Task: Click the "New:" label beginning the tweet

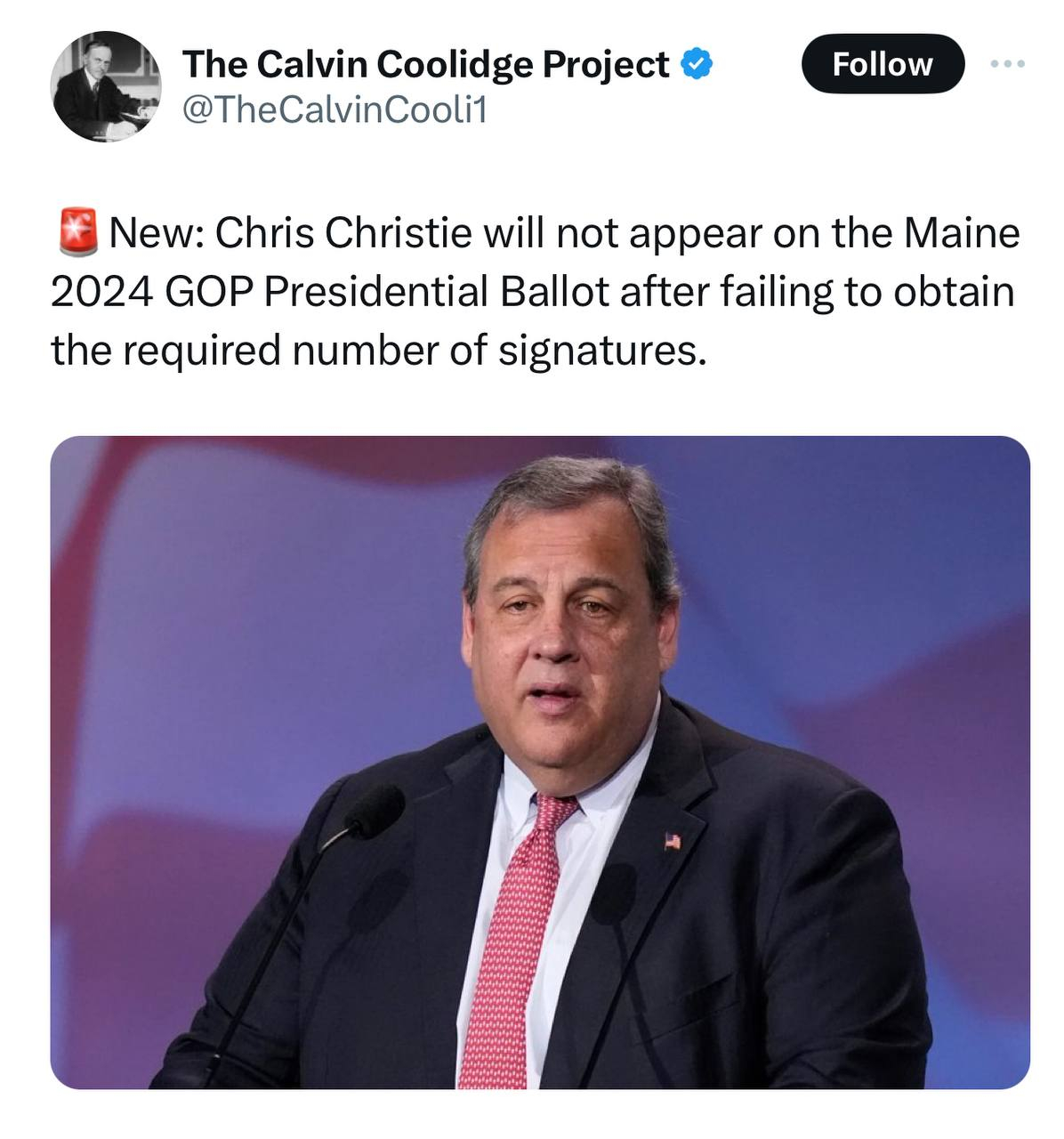Action: 157,233
